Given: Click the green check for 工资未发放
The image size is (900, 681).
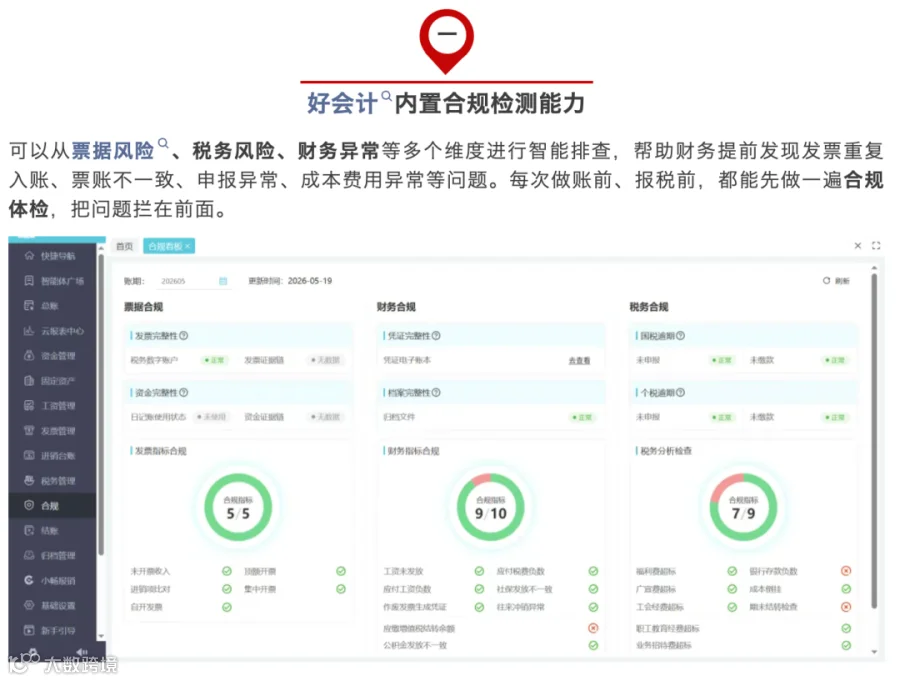Looking at the screenshot, I should pos(479,571).
